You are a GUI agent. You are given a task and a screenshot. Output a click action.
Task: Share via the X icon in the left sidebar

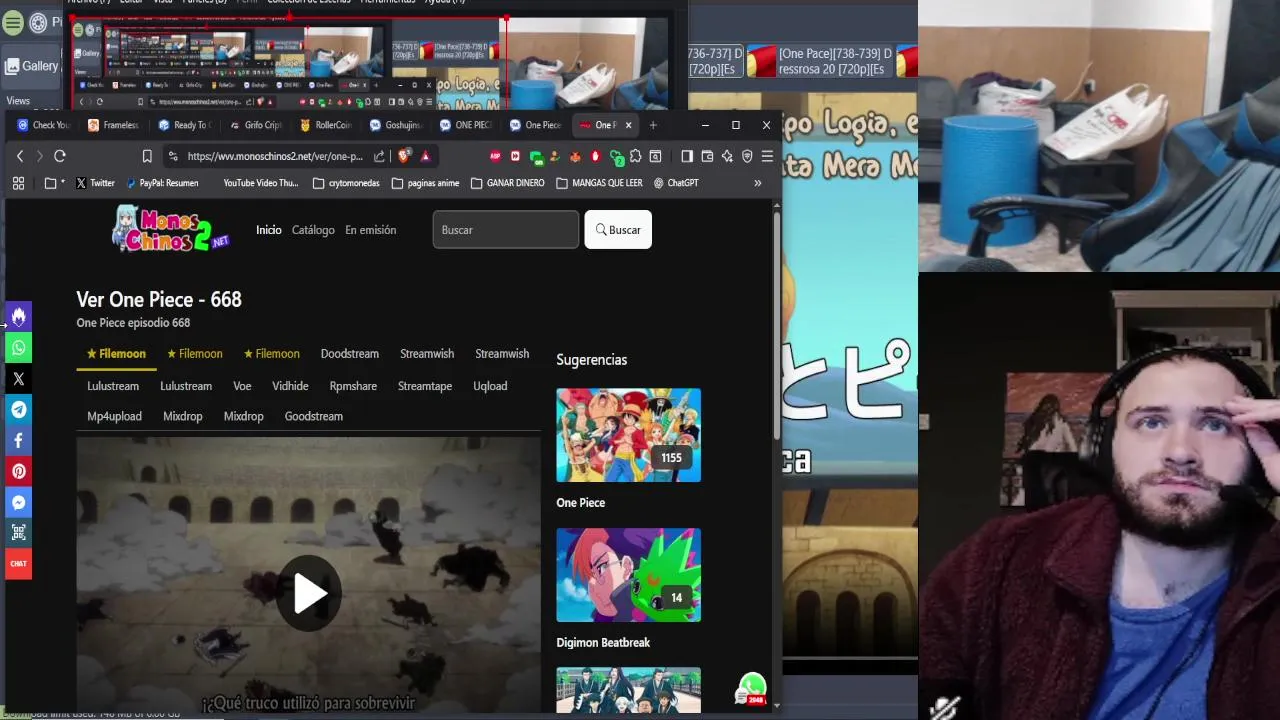coord(18,379)
